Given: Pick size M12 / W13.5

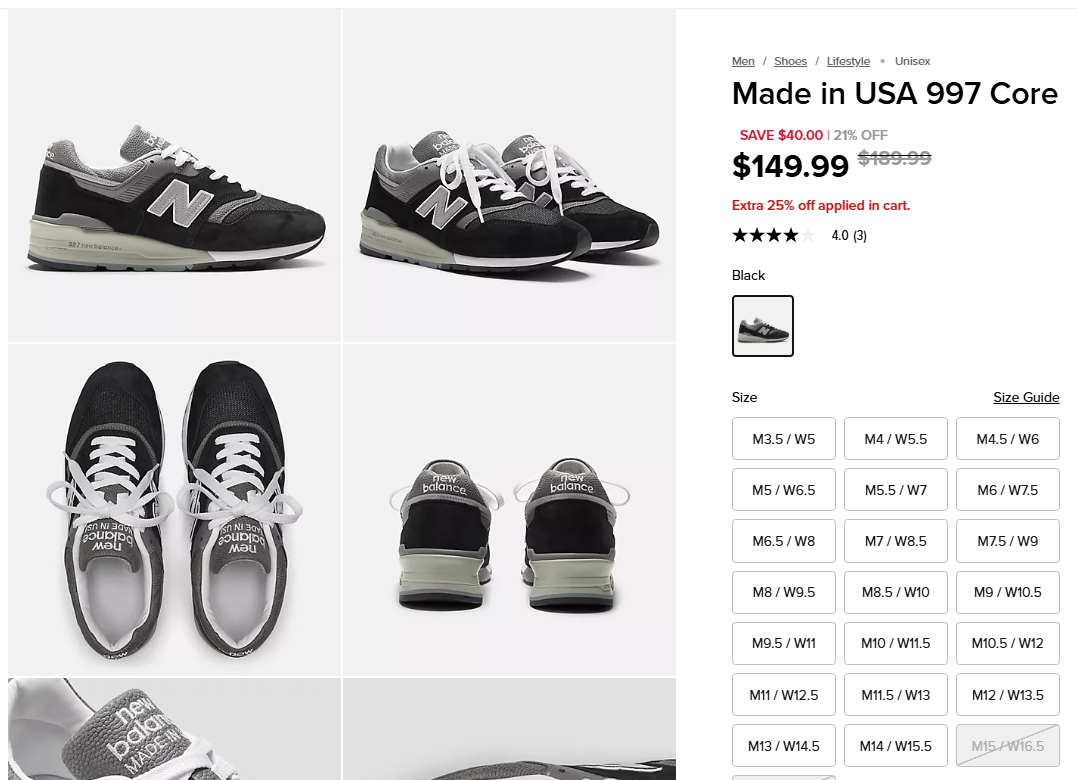Looking at the screenshot, I should (x=1007, y=695).
